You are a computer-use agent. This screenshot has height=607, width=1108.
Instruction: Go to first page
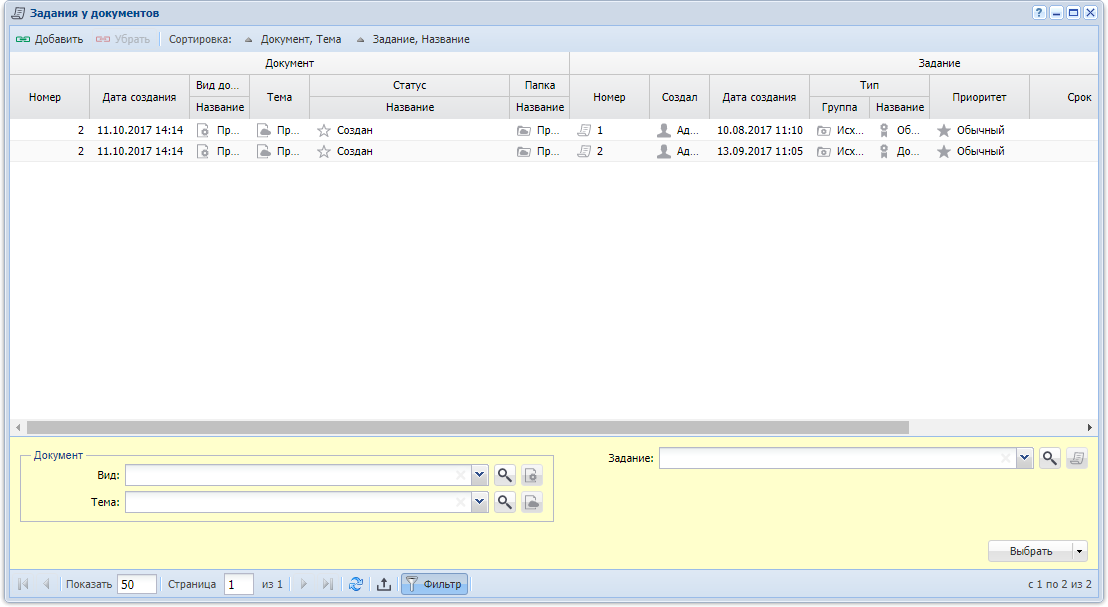[23, 584]
